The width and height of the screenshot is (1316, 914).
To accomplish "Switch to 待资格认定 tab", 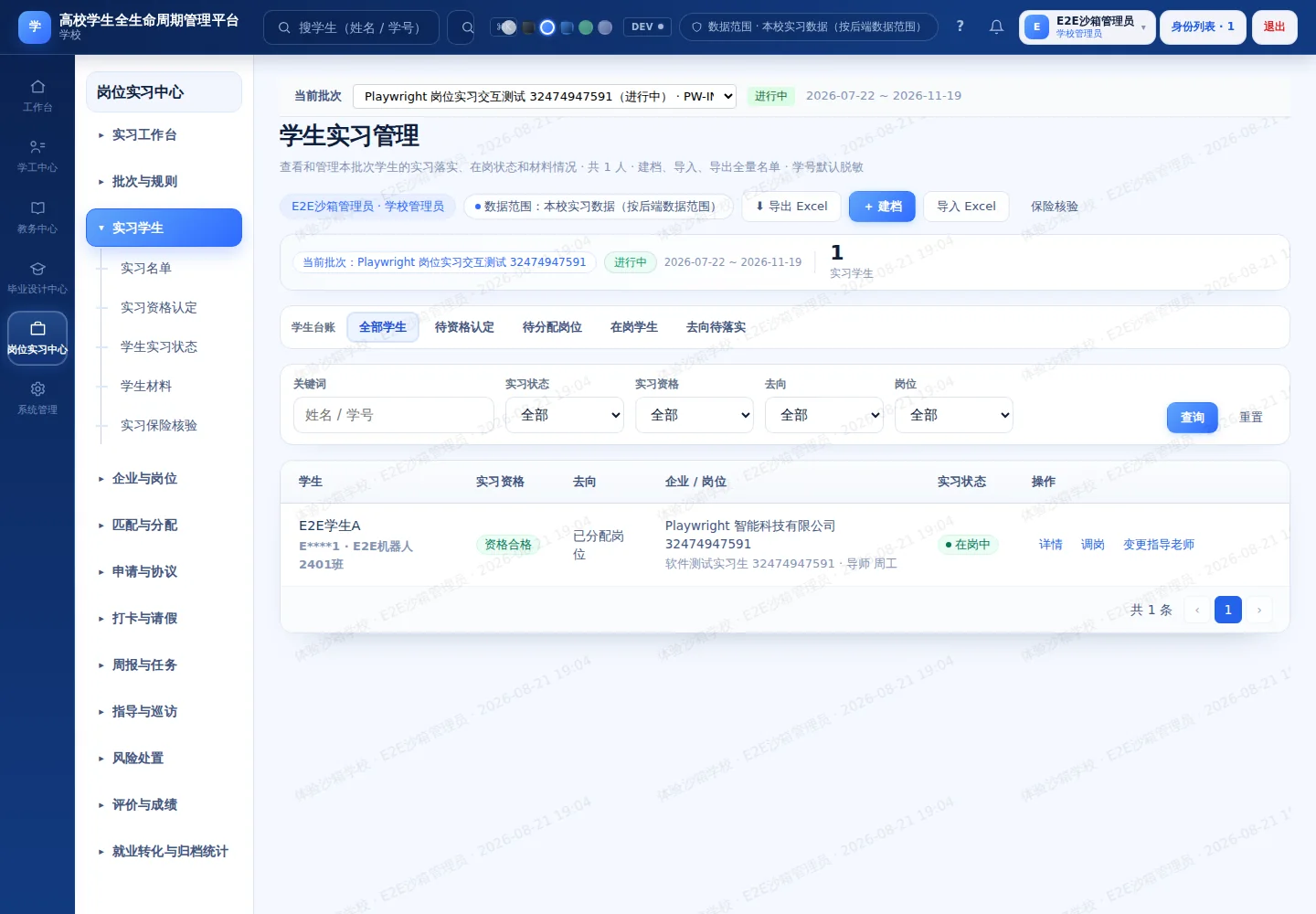I will pos(464,327).
